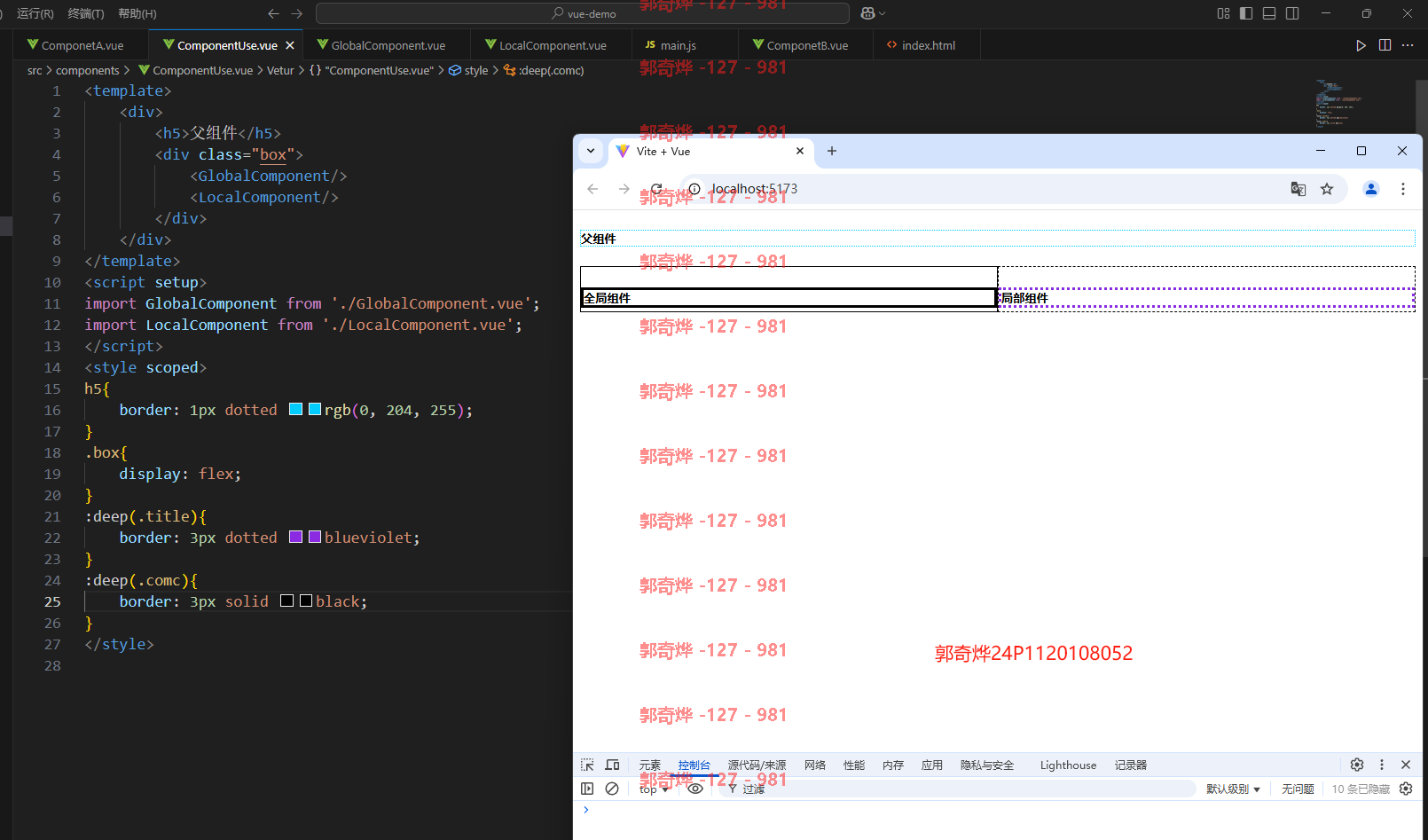Click the browser back arrow
This screenshot has width=1428, height=840.
click(592, 189)
